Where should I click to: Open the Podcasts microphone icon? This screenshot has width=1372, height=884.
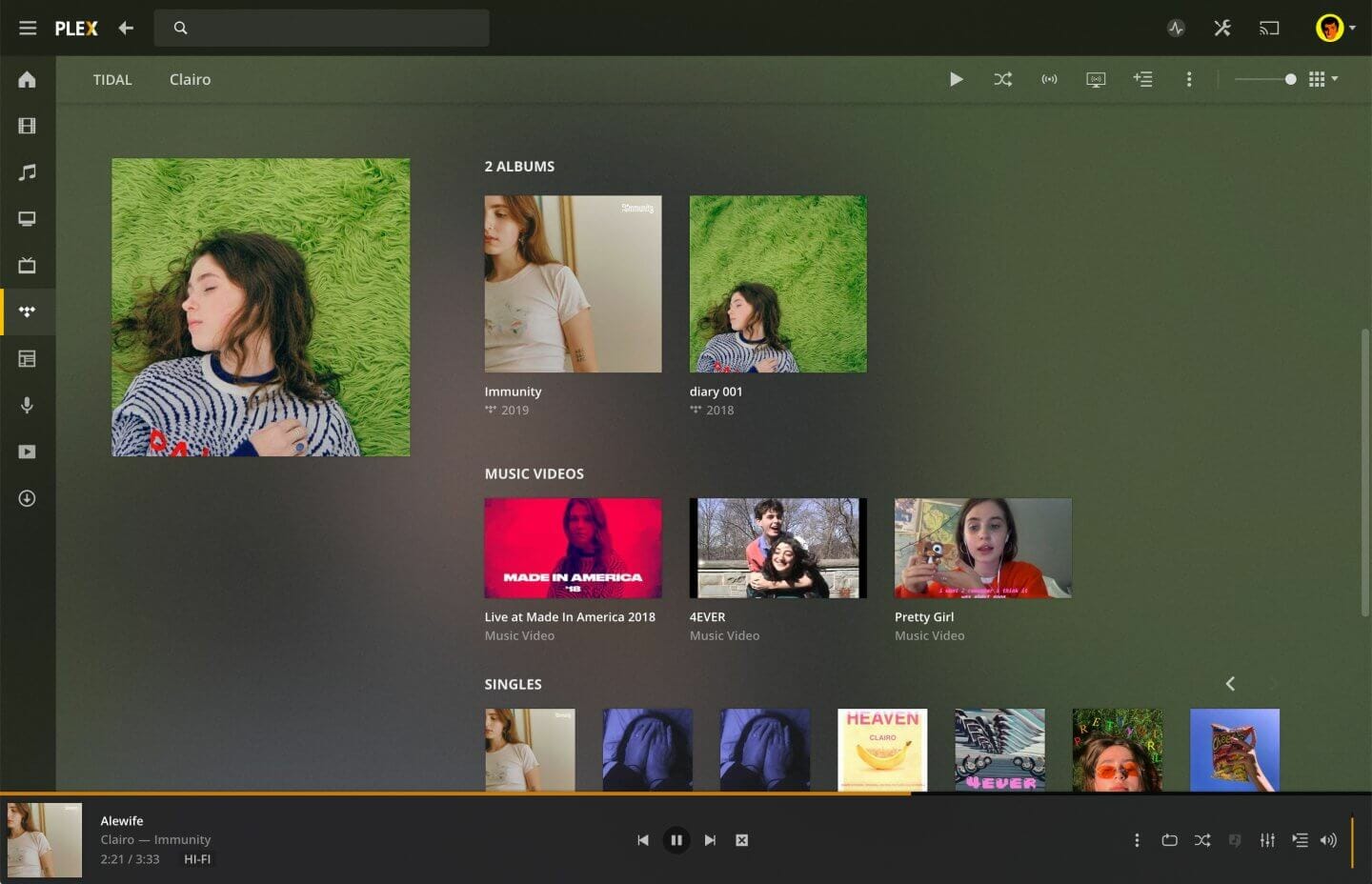[x=27, y=405]
